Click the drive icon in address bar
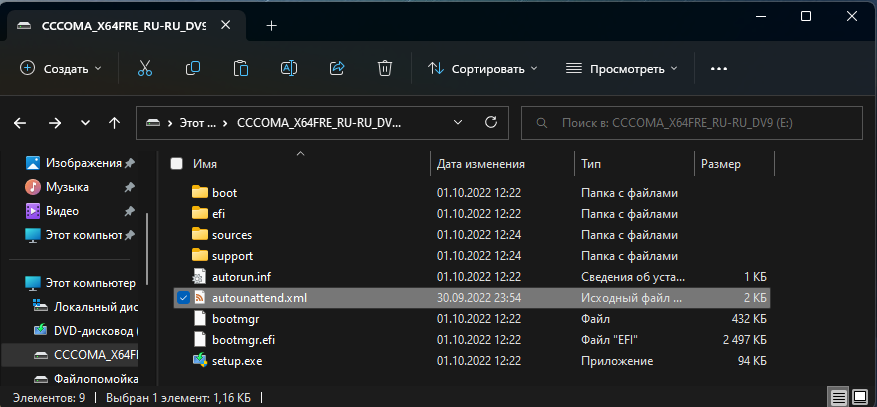This screenshot has width=877, height=407. click(152, 123)
